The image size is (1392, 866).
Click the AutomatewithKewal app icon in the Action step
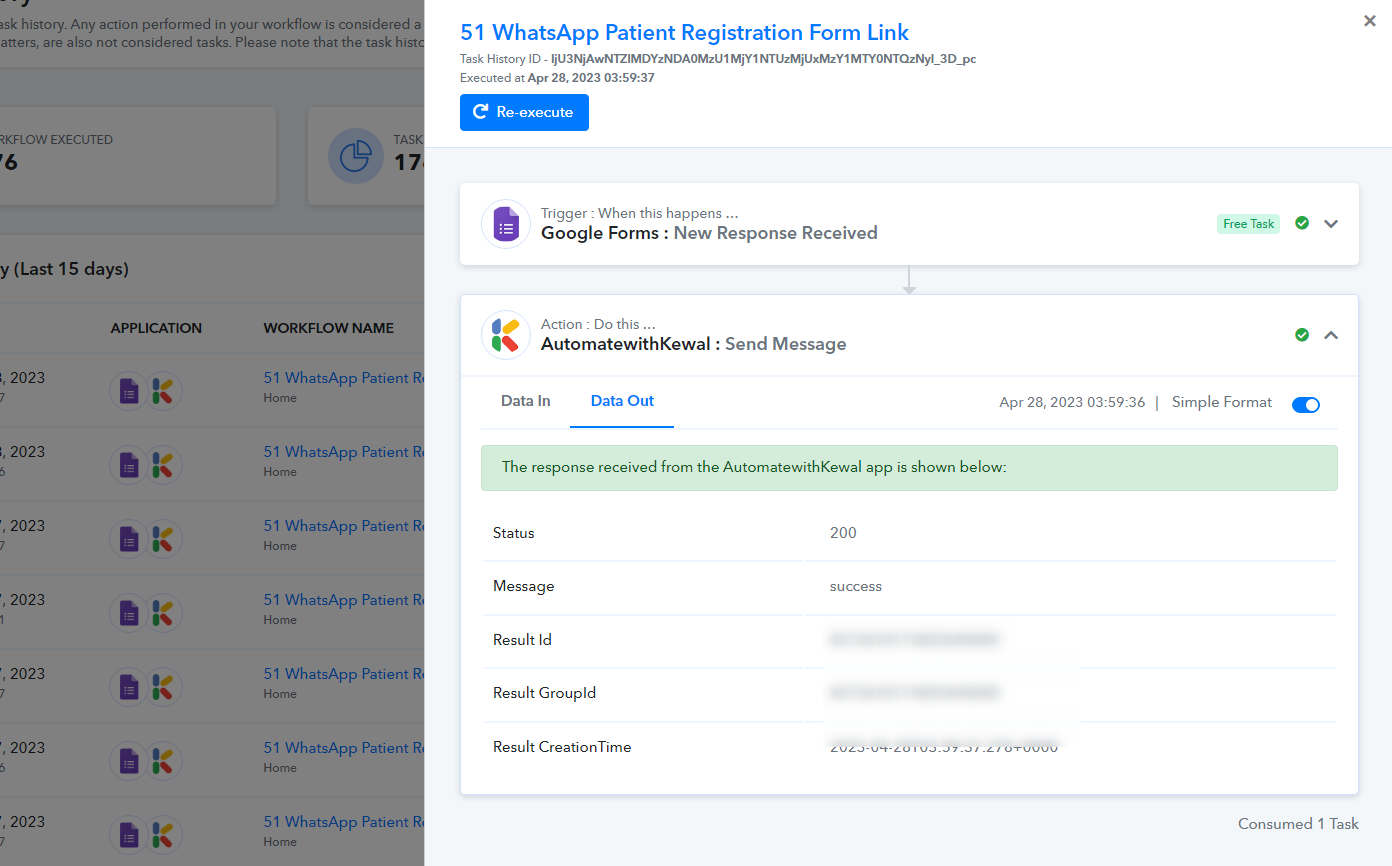(506, 335)
